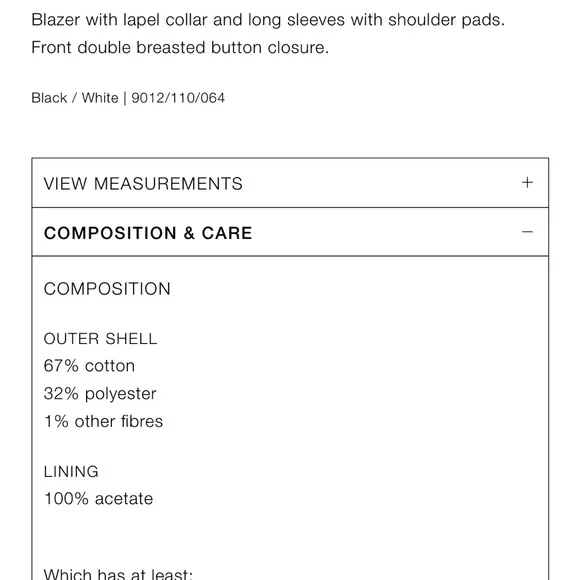Select the 67% cotton line
The width and height of the screenshot is (580, 580).
[89, 366]
